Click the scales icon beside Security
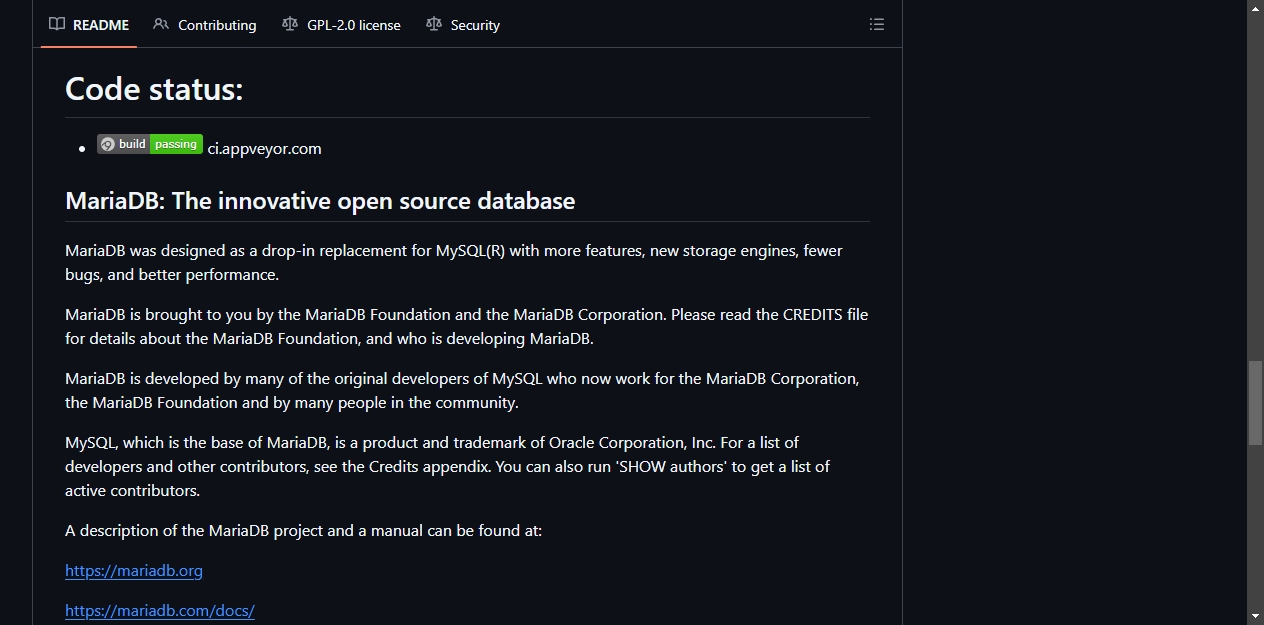 tap(434, 25)
